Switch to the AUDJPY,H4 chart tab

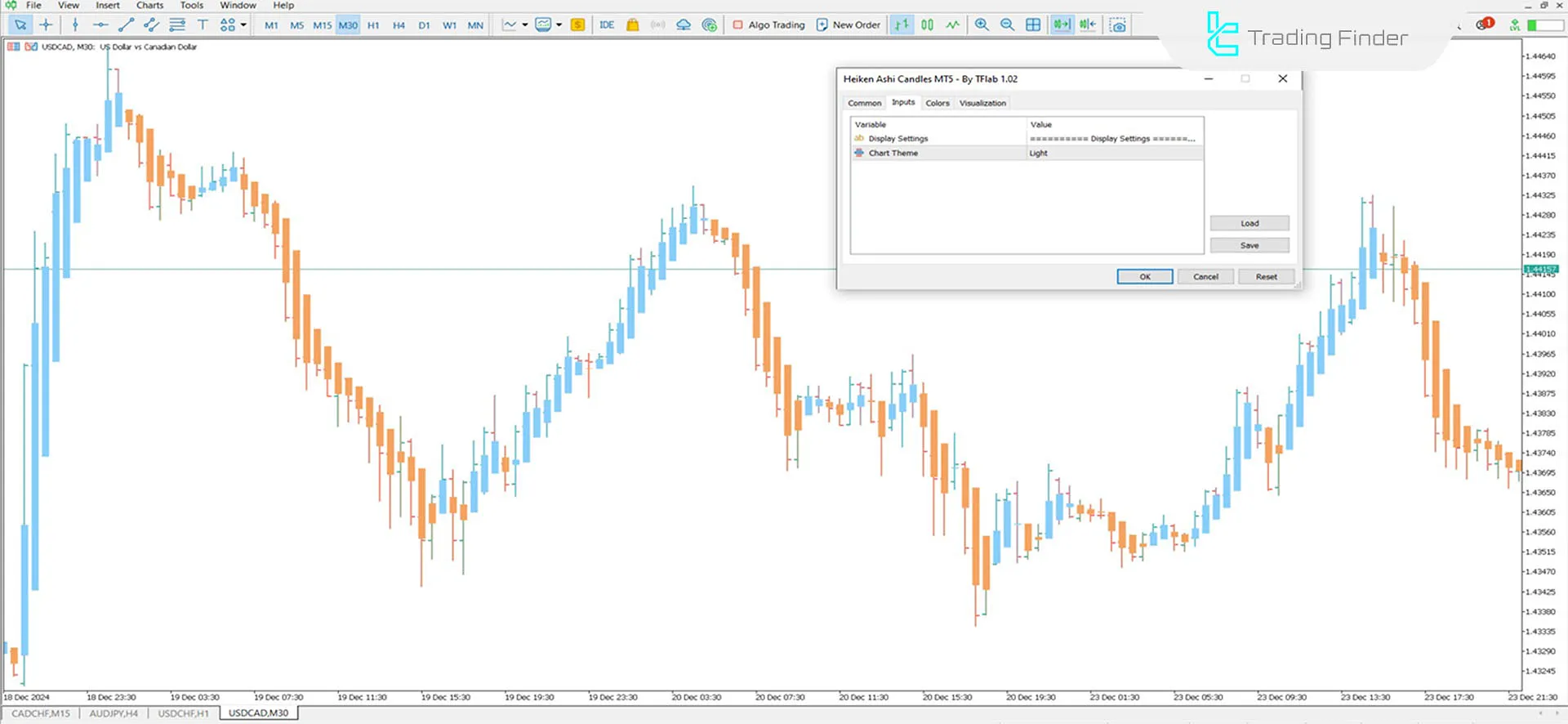[x=114, y=713]
